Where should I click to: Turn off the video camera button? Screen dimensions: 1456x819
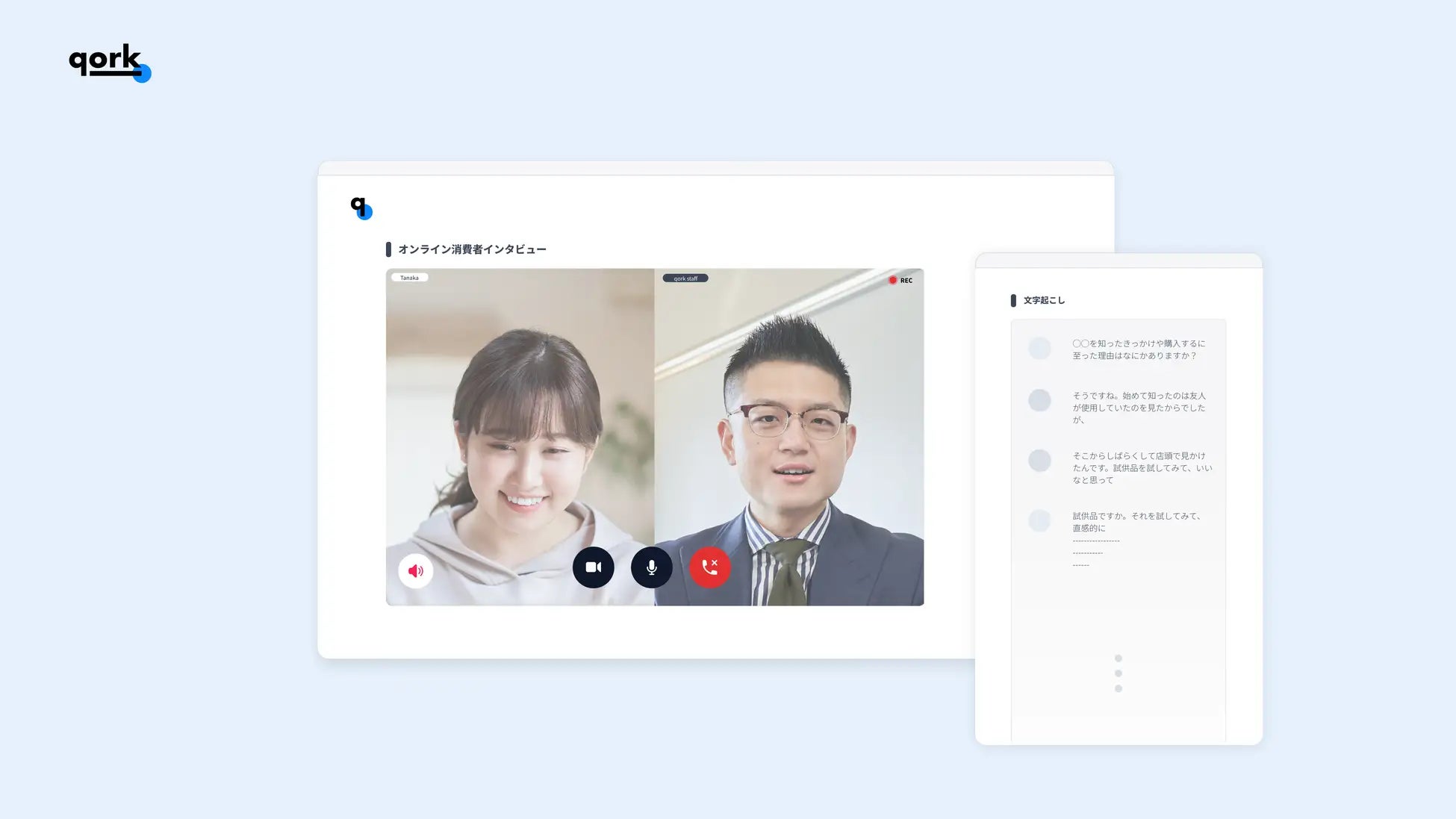click(593, 567)
